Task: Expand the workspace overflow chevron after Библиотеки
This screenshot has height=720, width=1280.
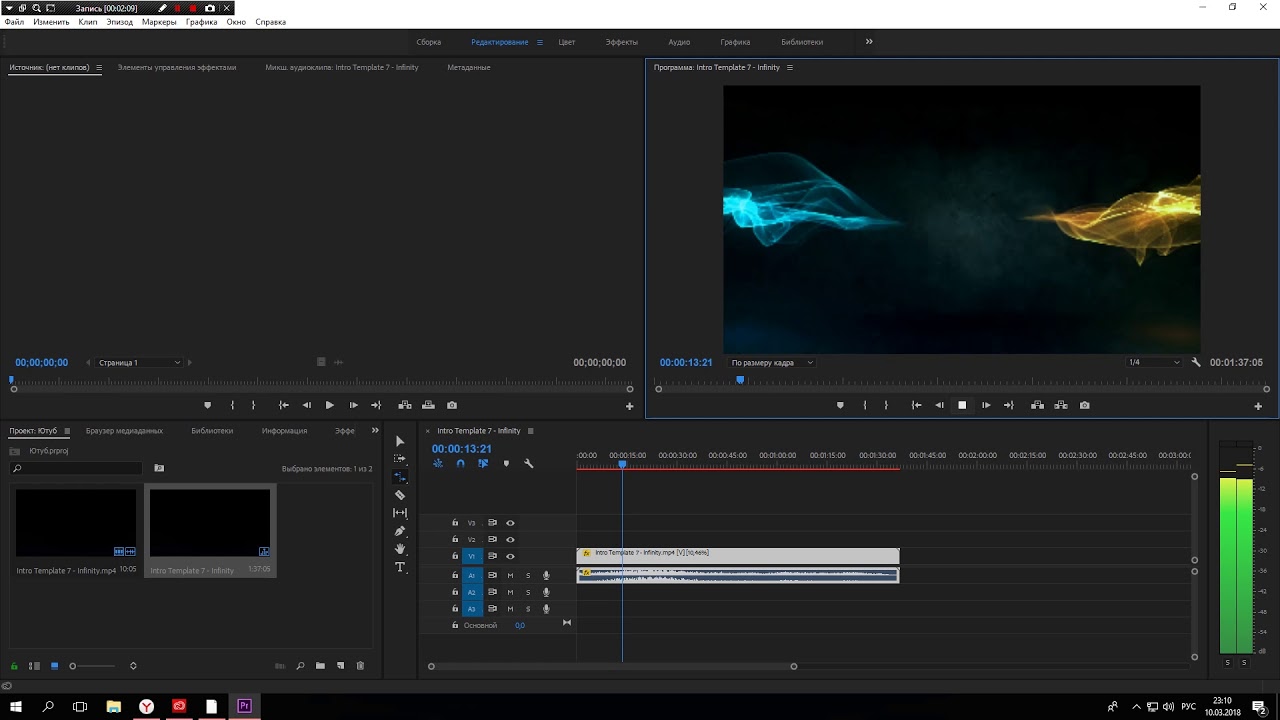Action: coord(869,42)
